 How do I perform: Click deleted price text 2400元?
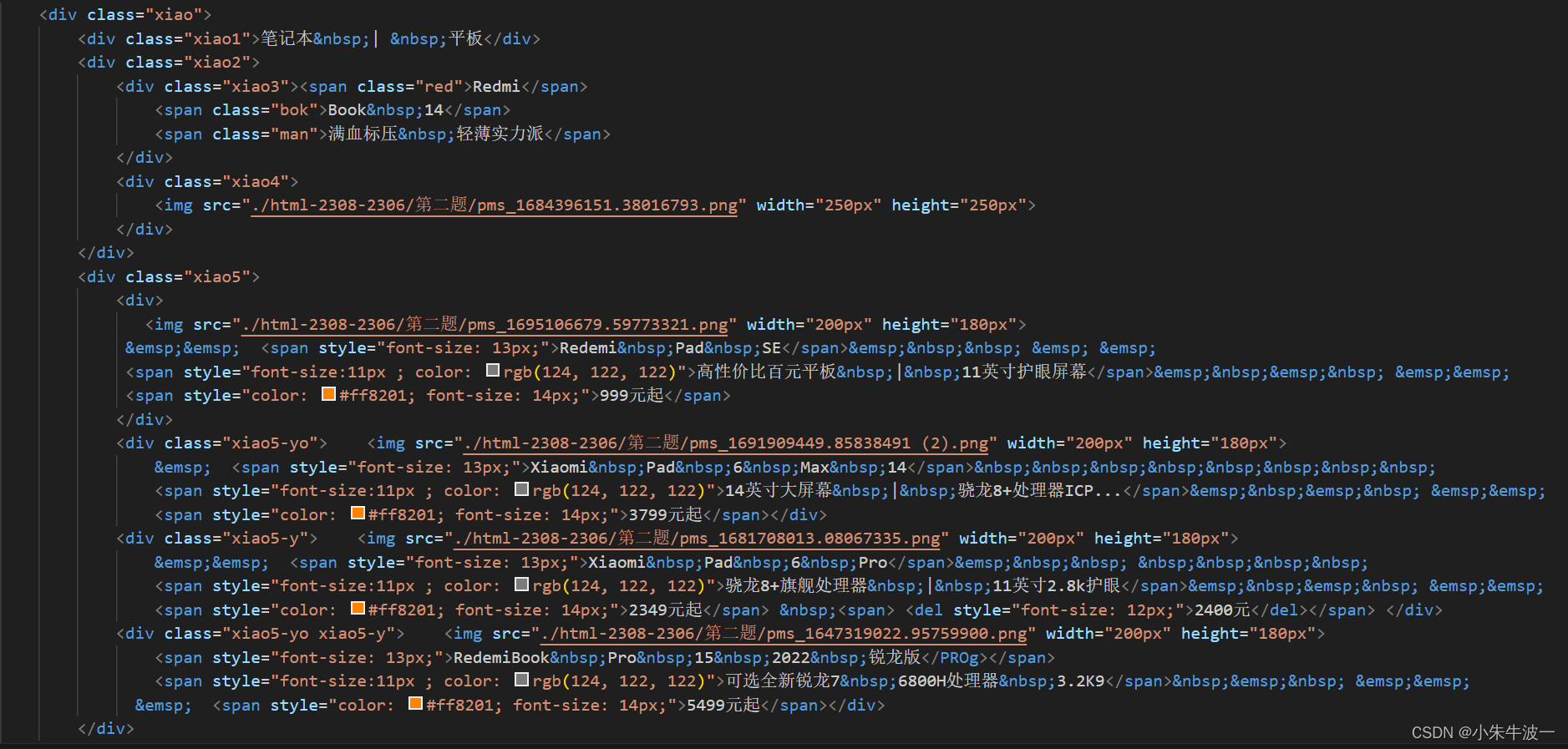(1222, 610)
